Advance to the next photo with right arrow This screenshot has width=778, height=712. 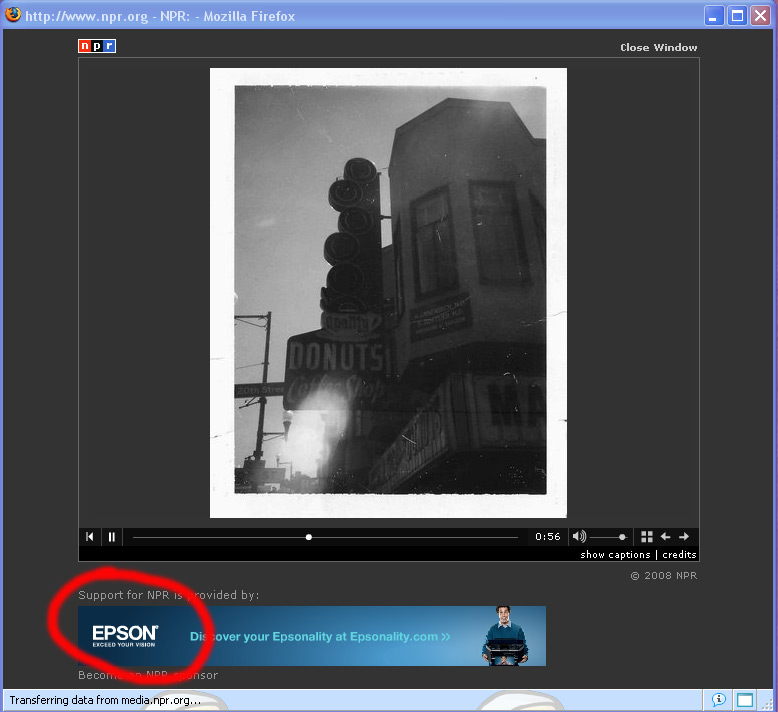click(684, 537)
